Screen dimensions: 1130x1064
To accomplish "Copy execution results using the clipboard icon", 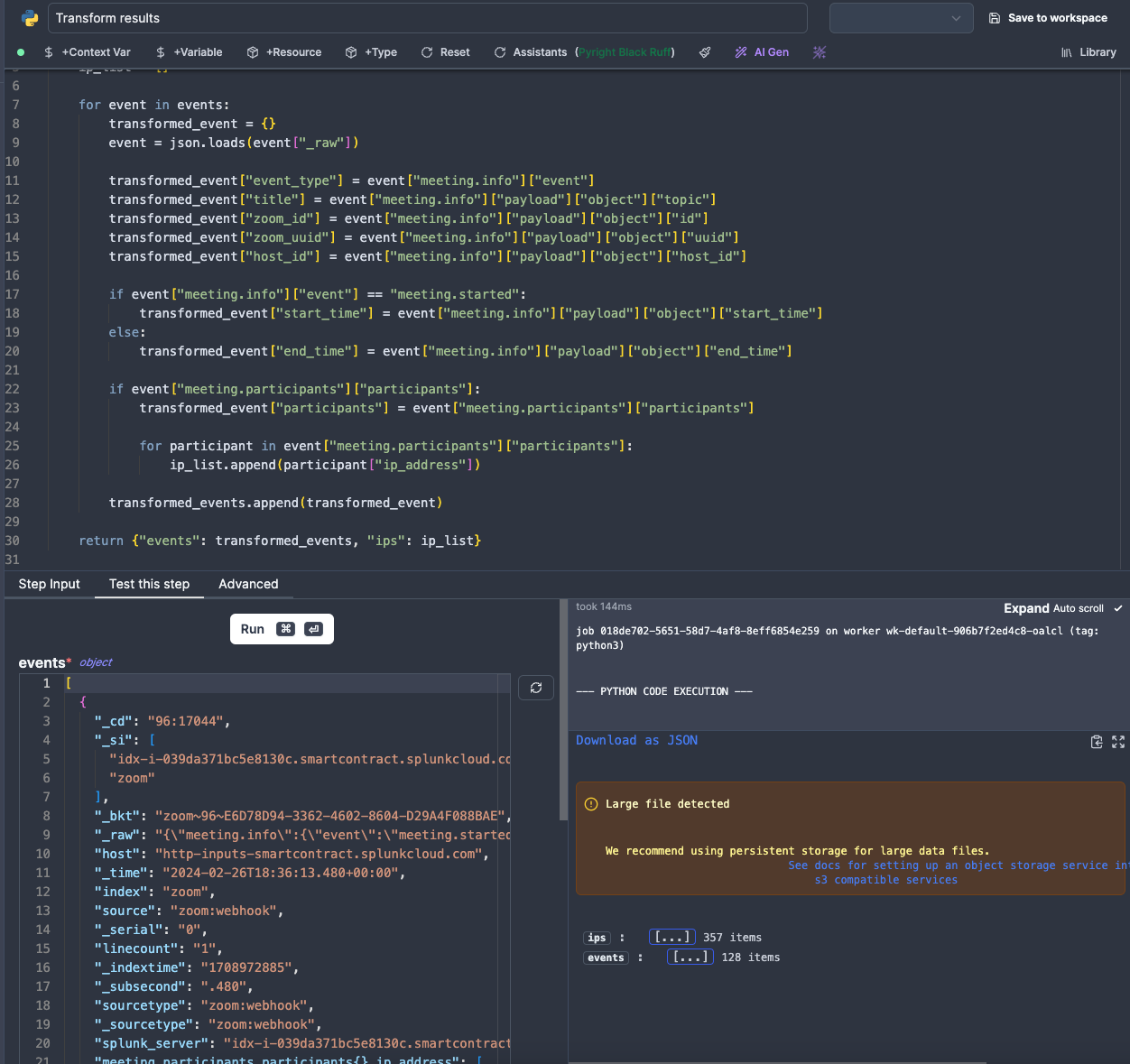I will [1097, 741].
